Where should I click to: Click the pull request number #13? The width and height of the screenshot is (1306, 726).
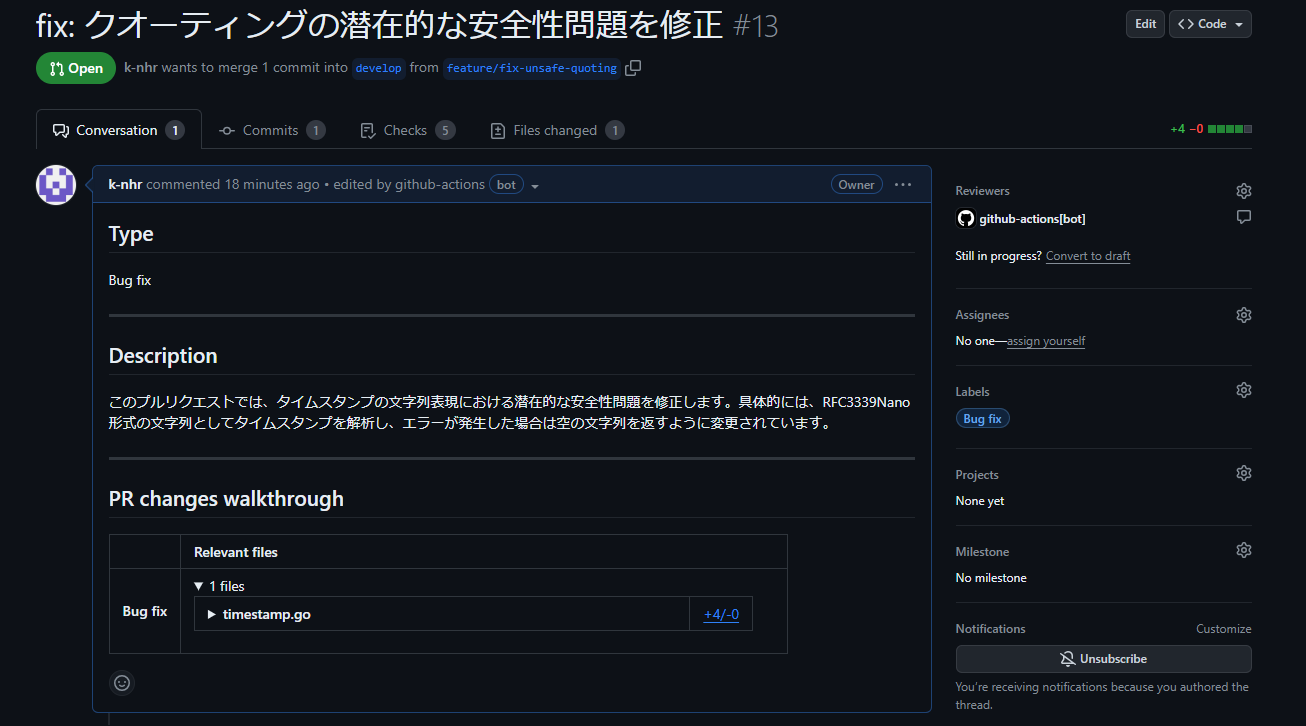point(755,26)
